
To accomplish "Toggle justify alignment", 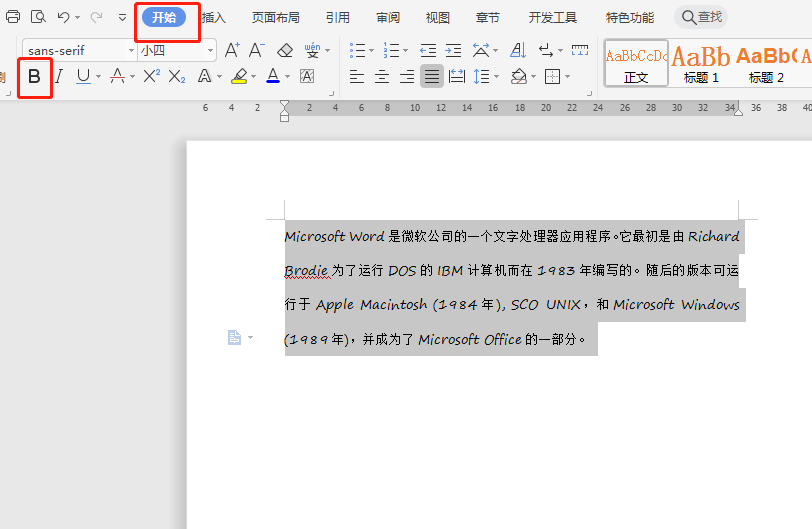I will click(x=432, y=77).
